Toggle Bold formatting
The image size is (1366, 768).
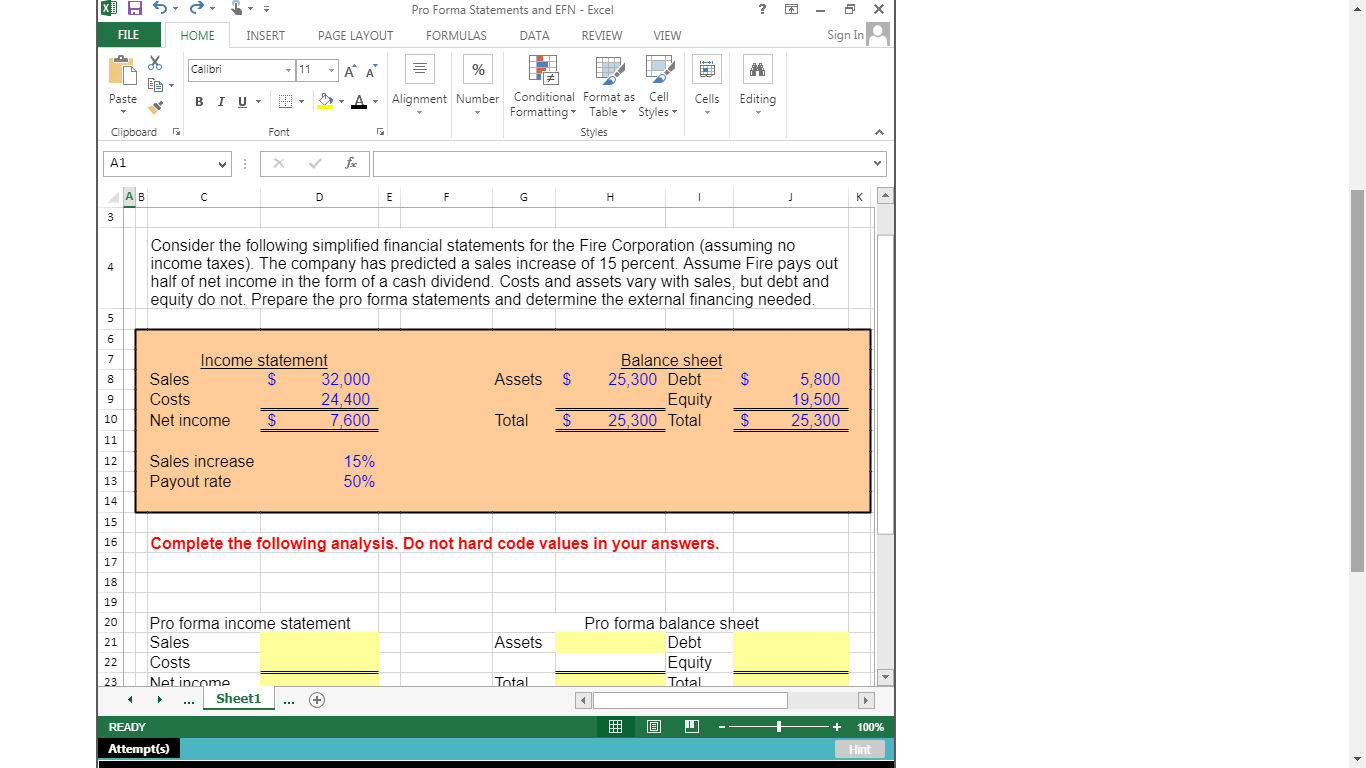pos(198,102)
